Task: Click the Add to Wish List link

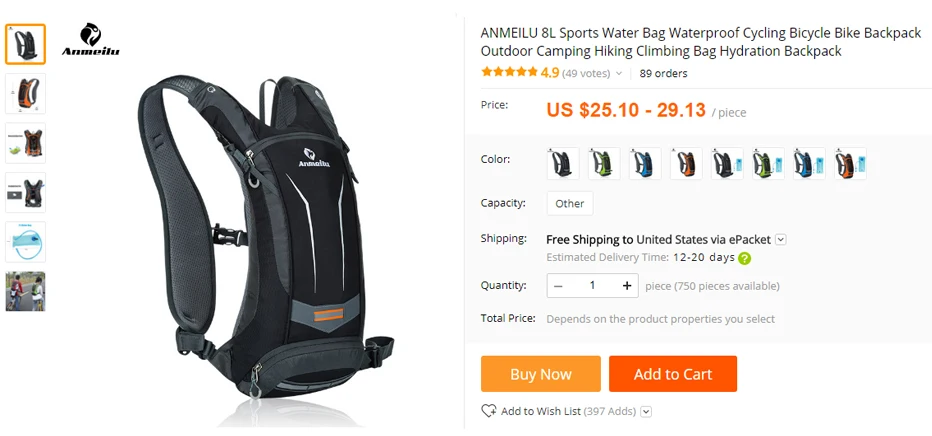Action: [x=541, y=411]
